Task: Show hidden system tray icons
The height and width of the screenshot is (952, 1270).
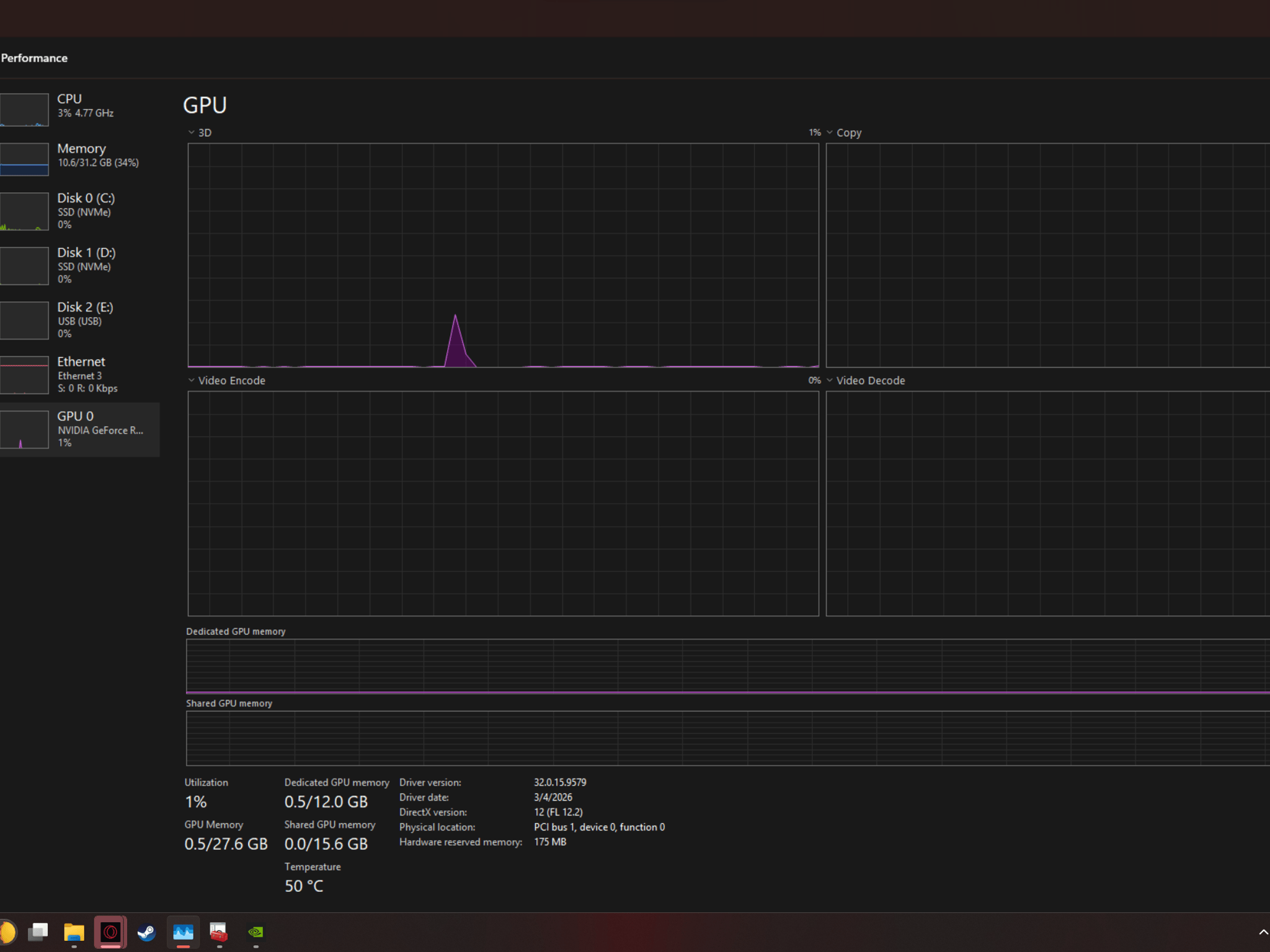Action: [x=1263, y=932]
